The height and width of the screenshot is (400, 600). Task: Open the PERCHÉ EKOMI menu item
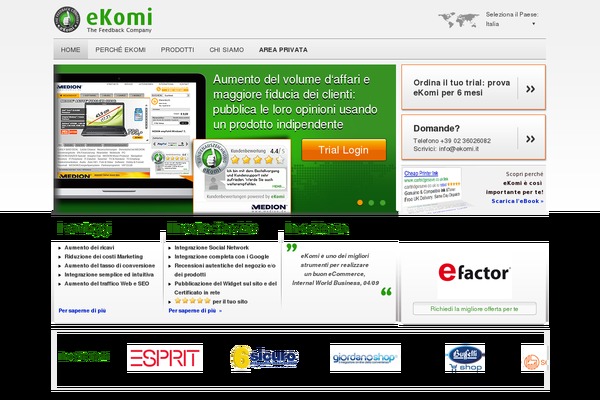coord(121,50)
